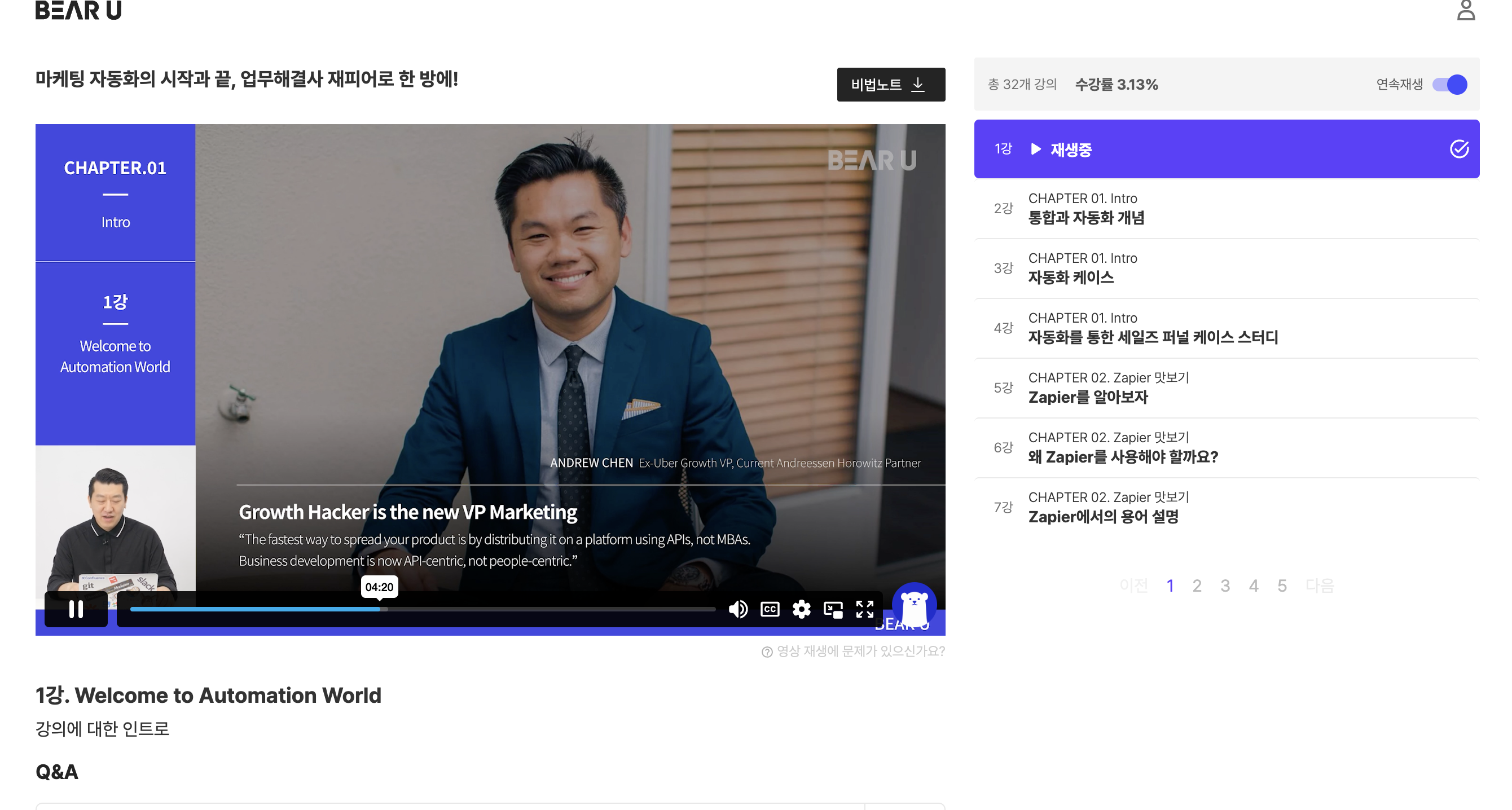
Task: Open video settings gear icon
Action: tap(801, 609)
